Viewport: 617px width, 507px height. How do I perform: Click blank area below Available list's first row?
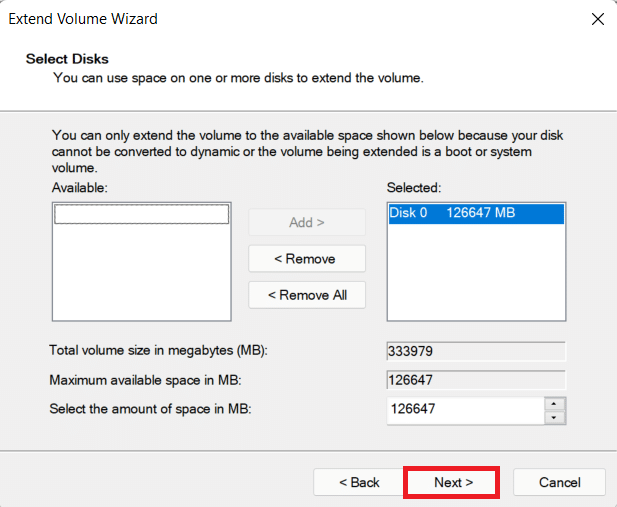141,275
